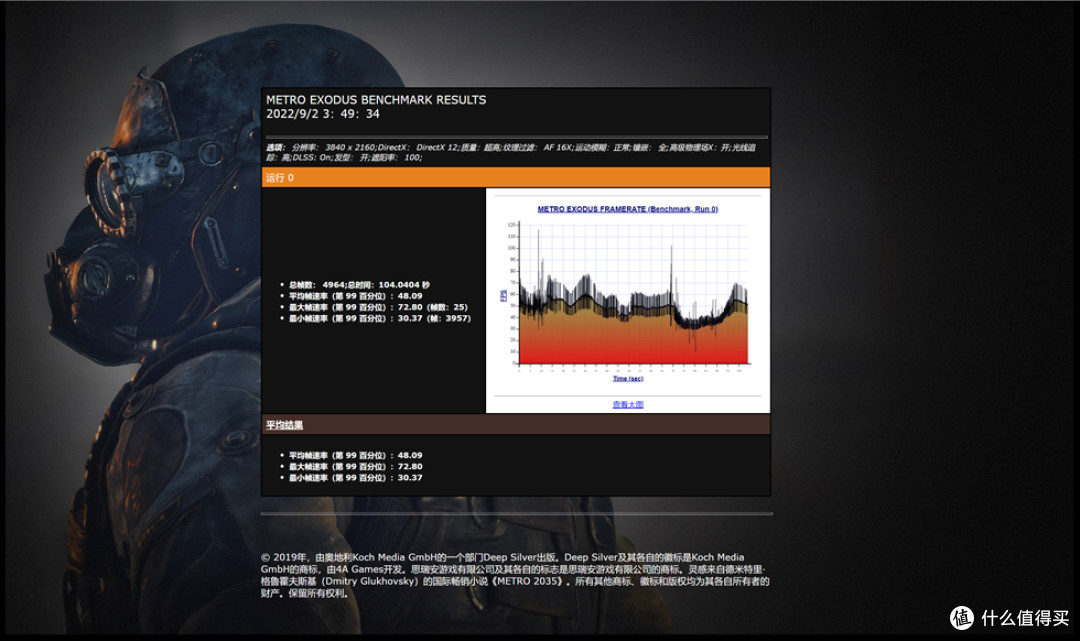The width and height of the screenshot is (1080, 641).
Task: Click the 2022/9/2 3:49:34 timestamp
Action: (323, 114)
